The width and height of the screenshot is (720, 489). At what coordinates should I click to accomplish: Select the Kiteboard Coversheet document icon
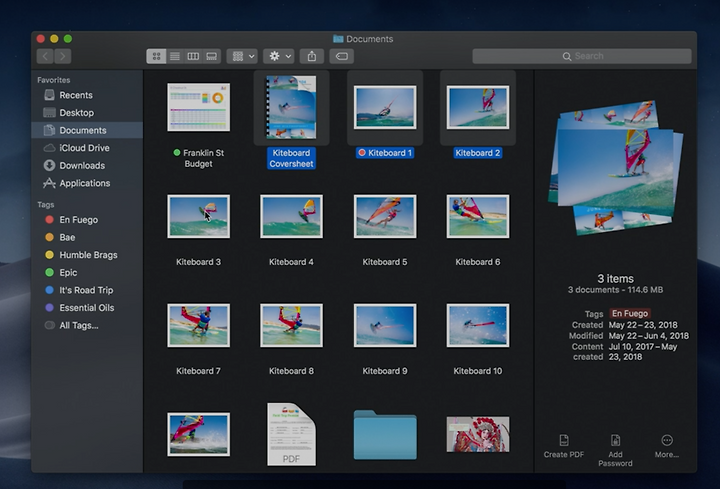pos(291,107)
